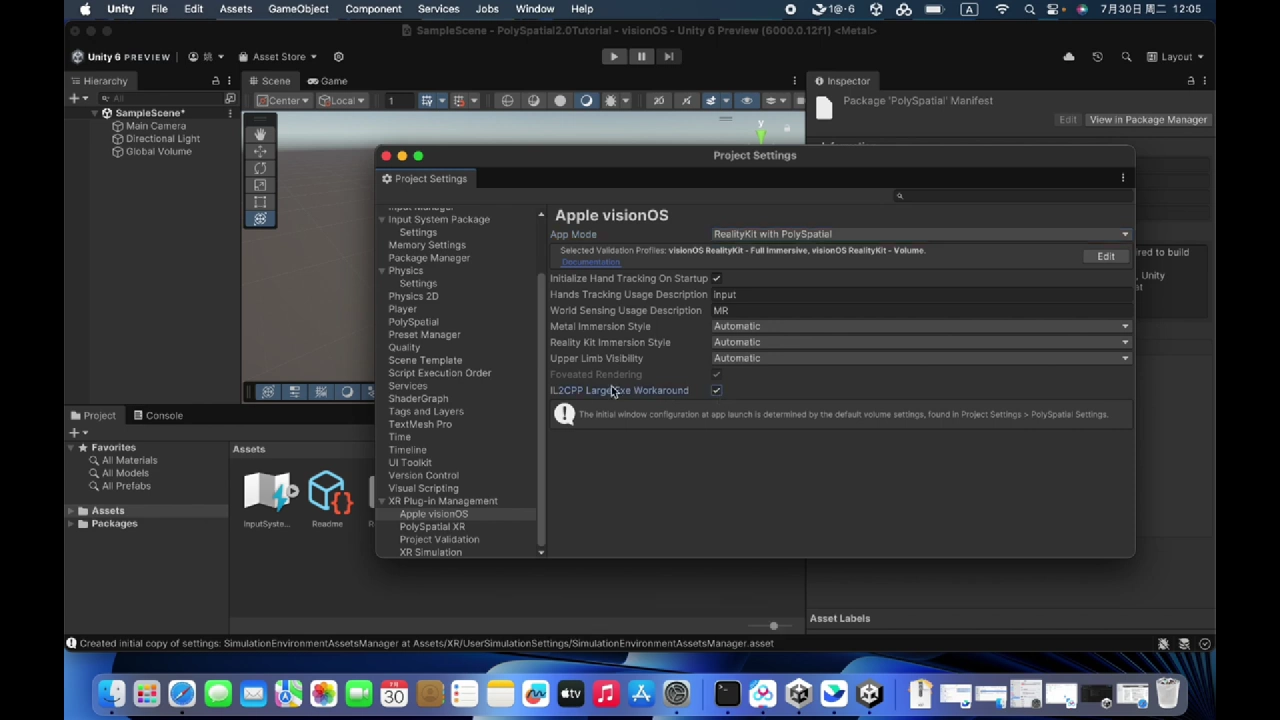Select the Rotate tool in Scene toolbar
The image size is (1280, 720).
coord(260,168)
